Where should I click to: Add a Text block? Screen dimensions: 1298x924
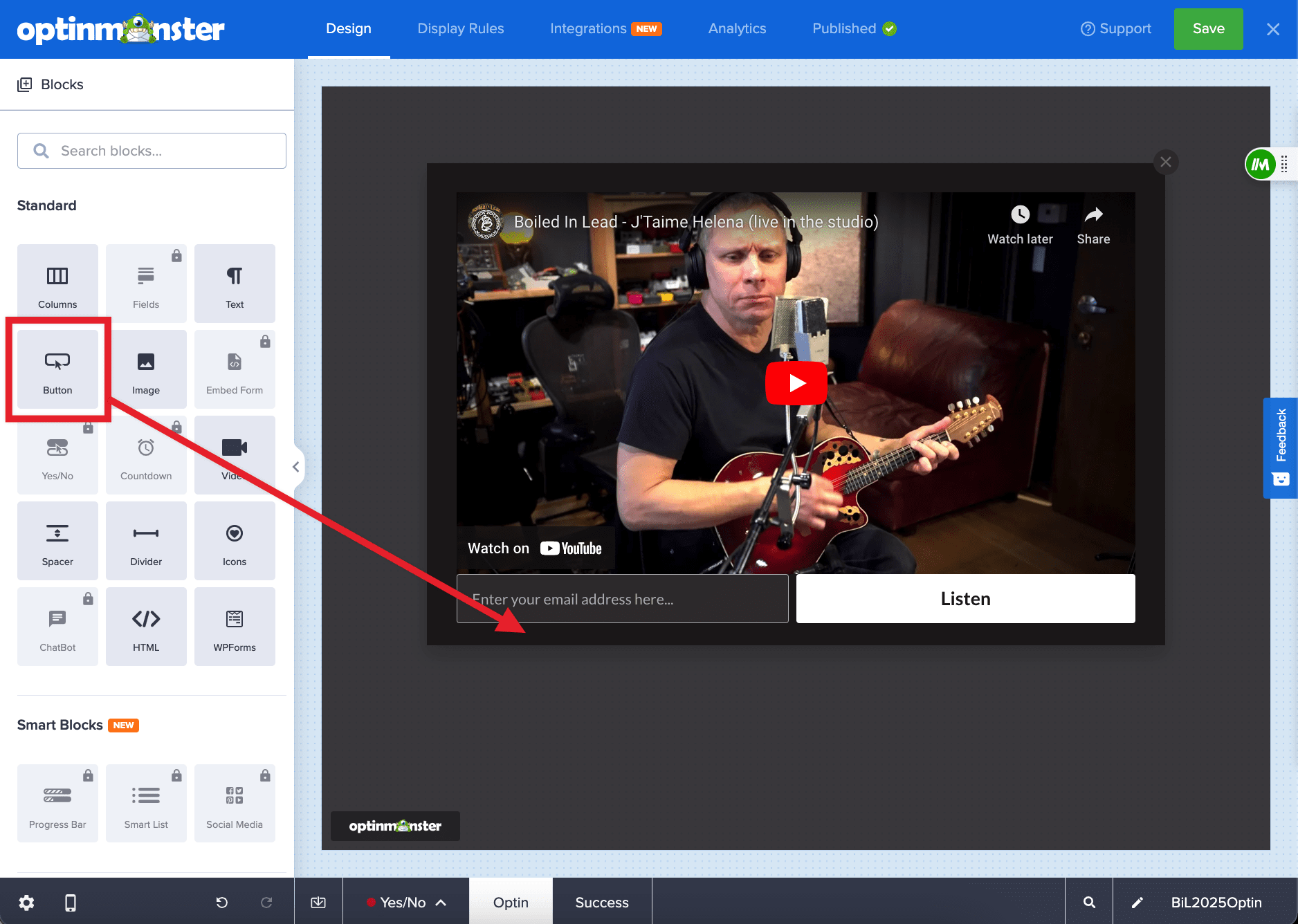point(235,284)
